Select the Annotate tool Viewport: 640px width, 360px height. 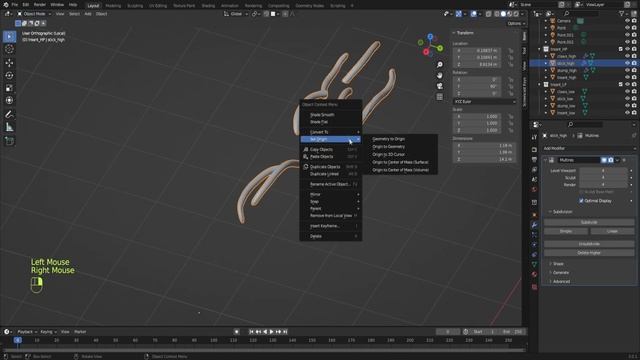tap(9, 115)
